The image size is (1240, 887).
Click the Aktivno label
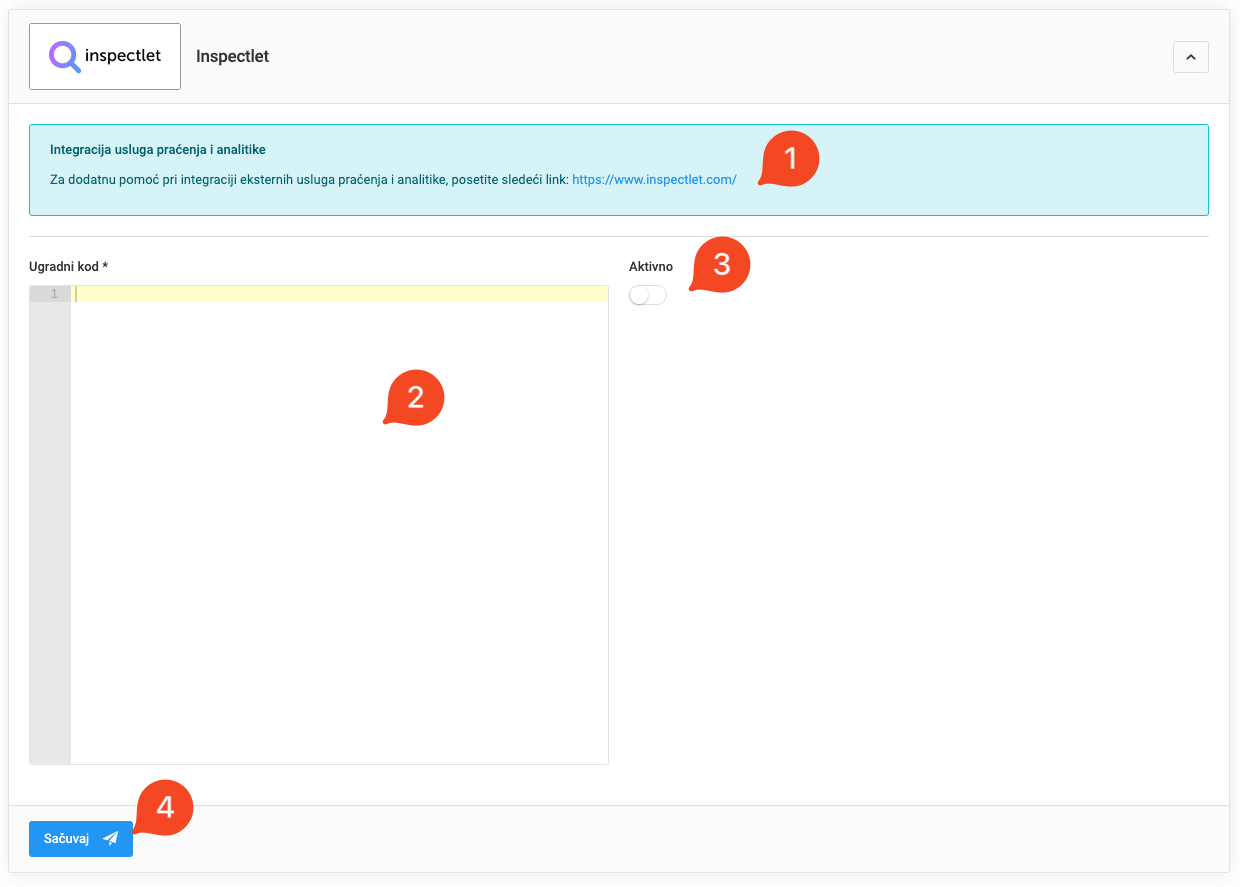pyautogui.click(x=651, y=267)
